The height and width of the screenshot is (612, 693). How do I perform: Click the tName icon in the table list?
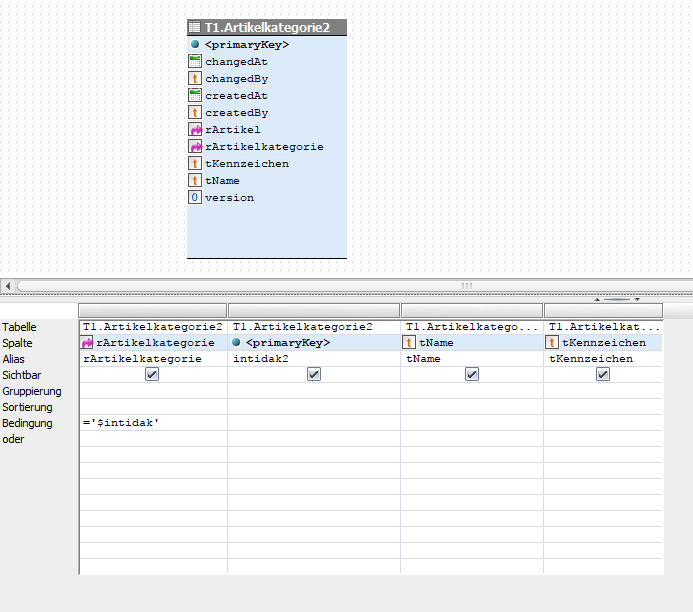[195, 181]
